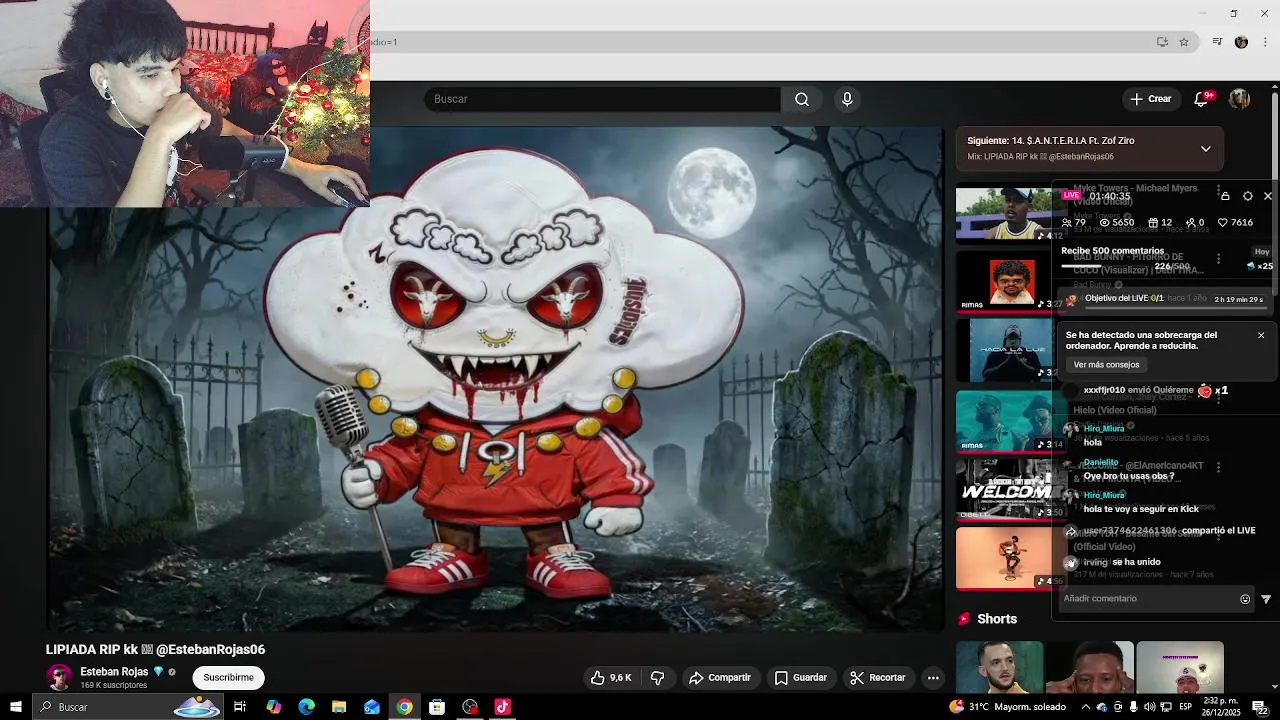Screen dimensions: 1280x720
Task: Click the weather widget 31°C Mayorm. soleado
Action: (x=1008, y=707)
